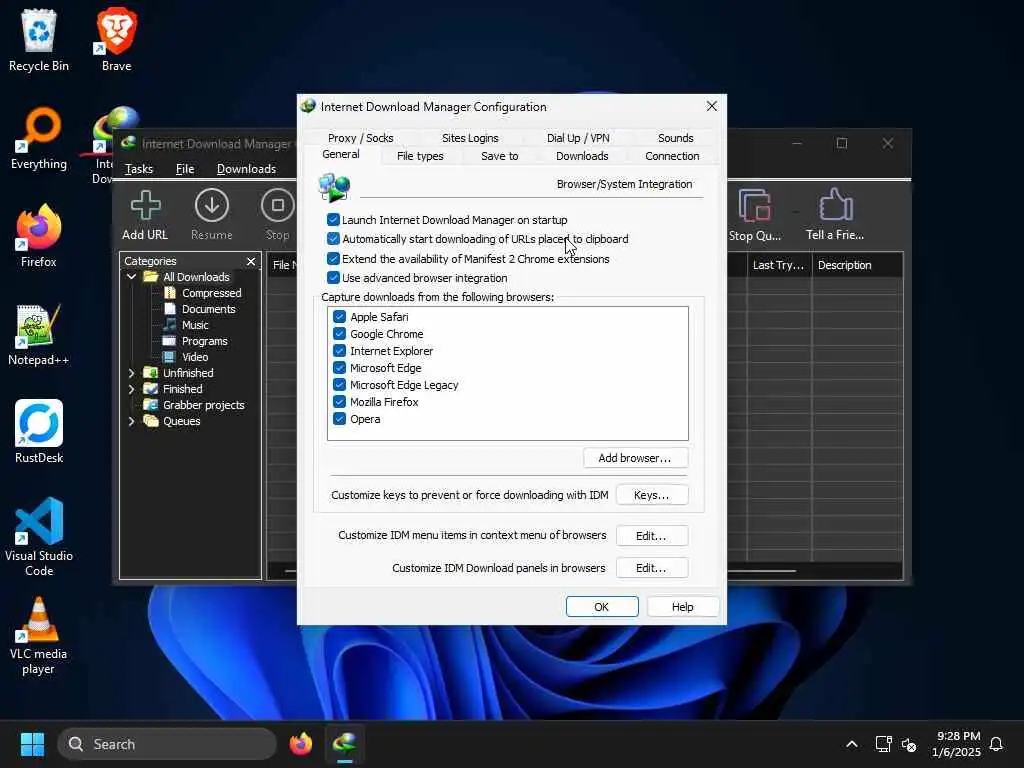Click the Help button in configuration
The width and height of the screenshot is (1024, 768).
(682, 607)
